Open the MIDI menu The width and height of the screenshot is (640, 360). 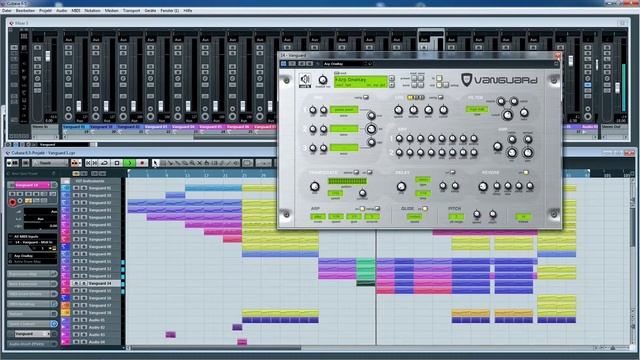76,11
